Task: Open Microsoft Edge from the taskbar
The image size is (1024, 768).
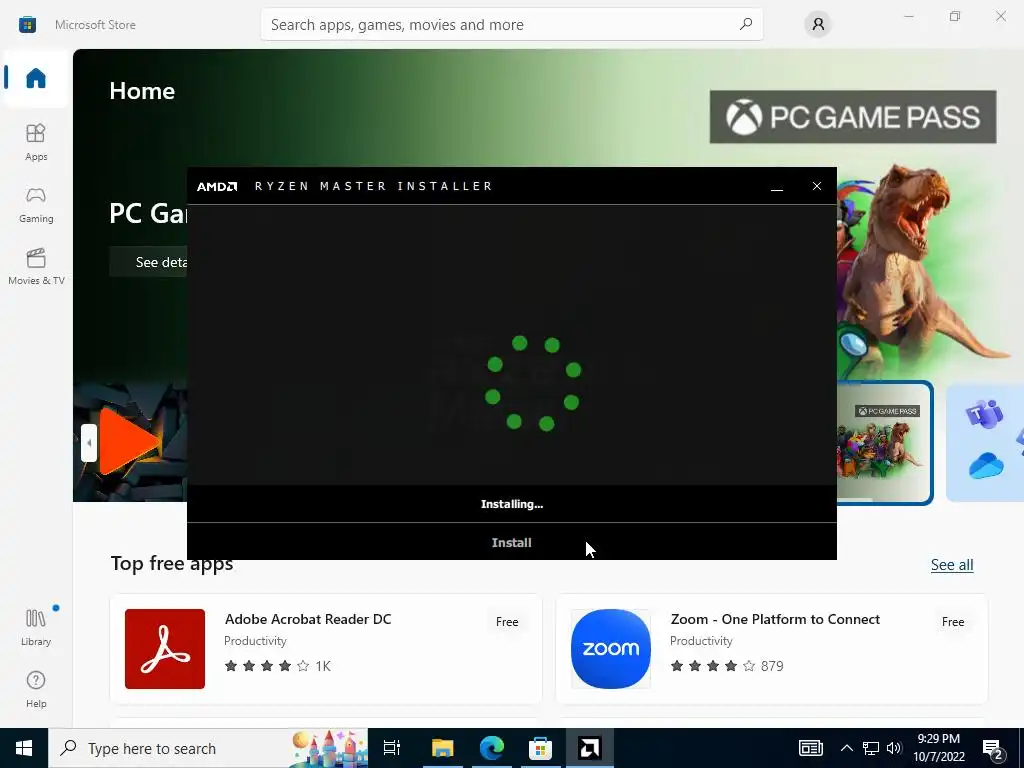Action: point(492,748)
